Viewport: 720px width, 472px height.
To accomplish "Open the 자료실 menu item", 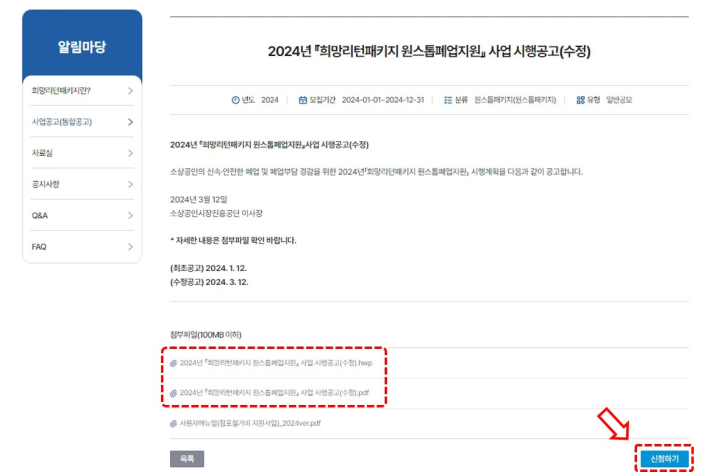I will click(x=82, y=153).
